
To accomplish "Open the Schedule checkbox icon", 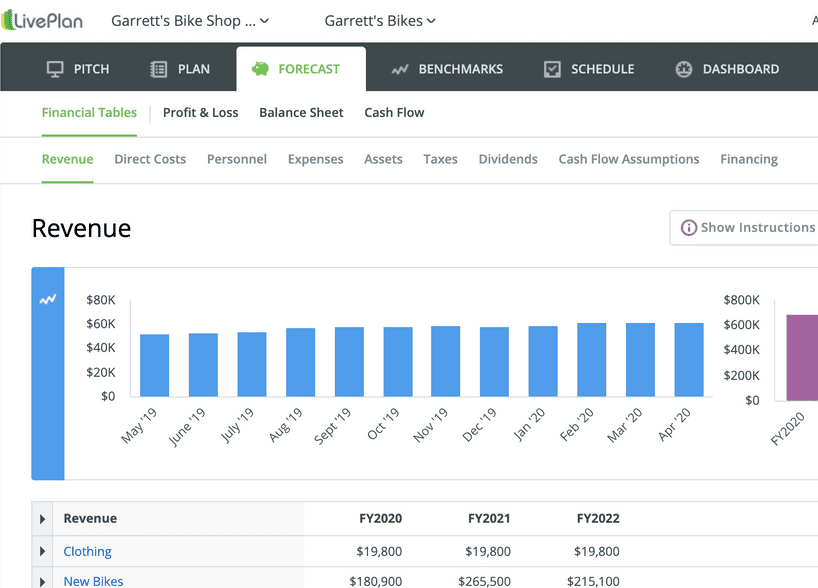I will (x=552, y=69).
